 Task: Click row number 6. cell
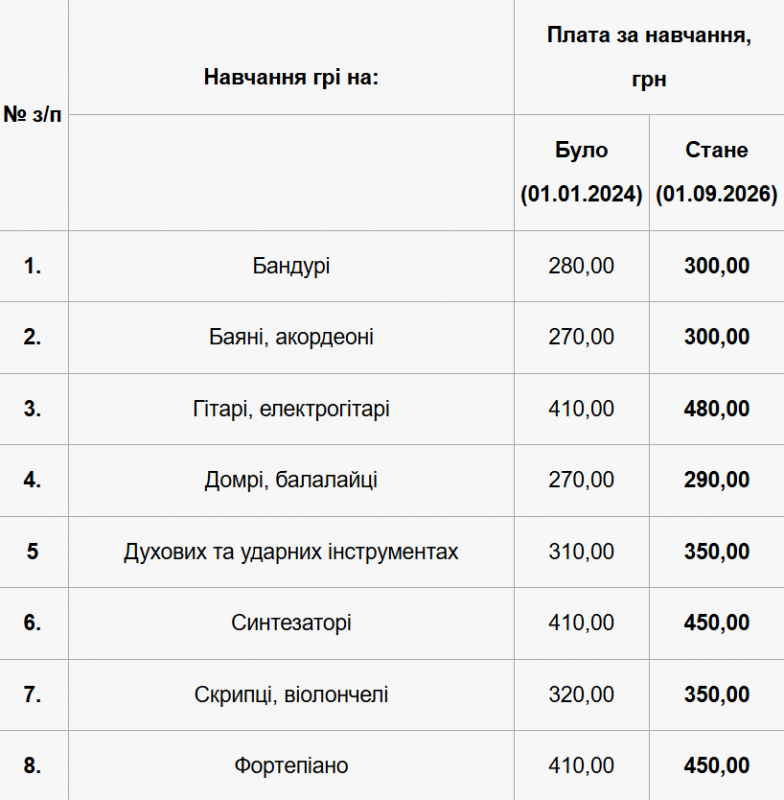[x=32, y=622]
